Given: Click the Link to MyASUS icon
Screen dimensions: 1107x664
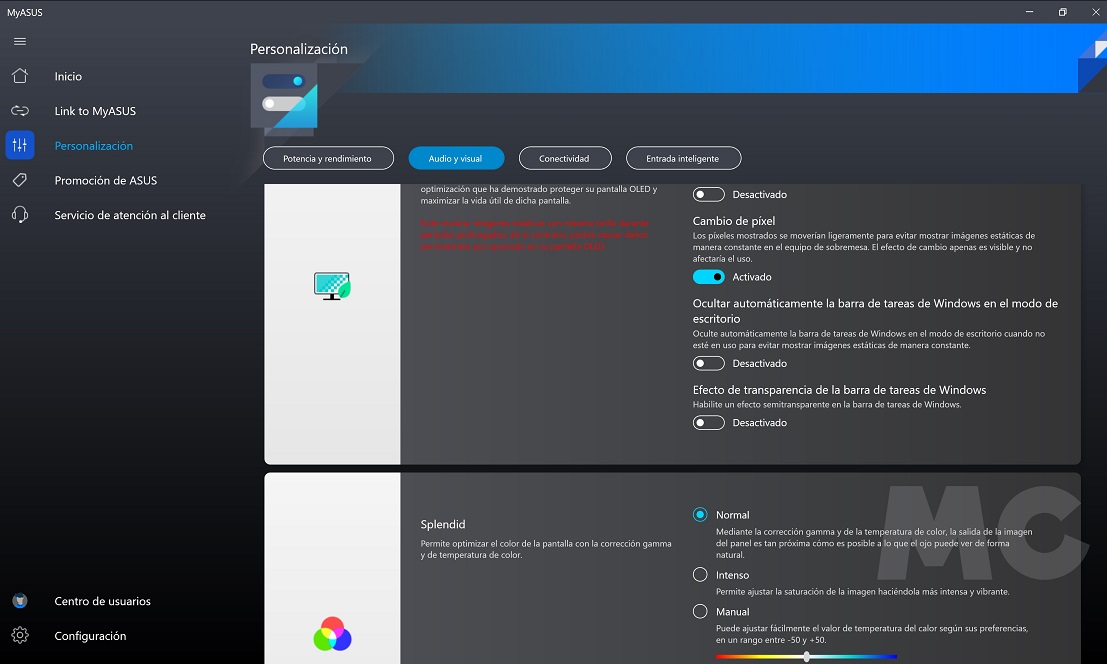Looking at the screenshot, I should [x=20, y=111].
